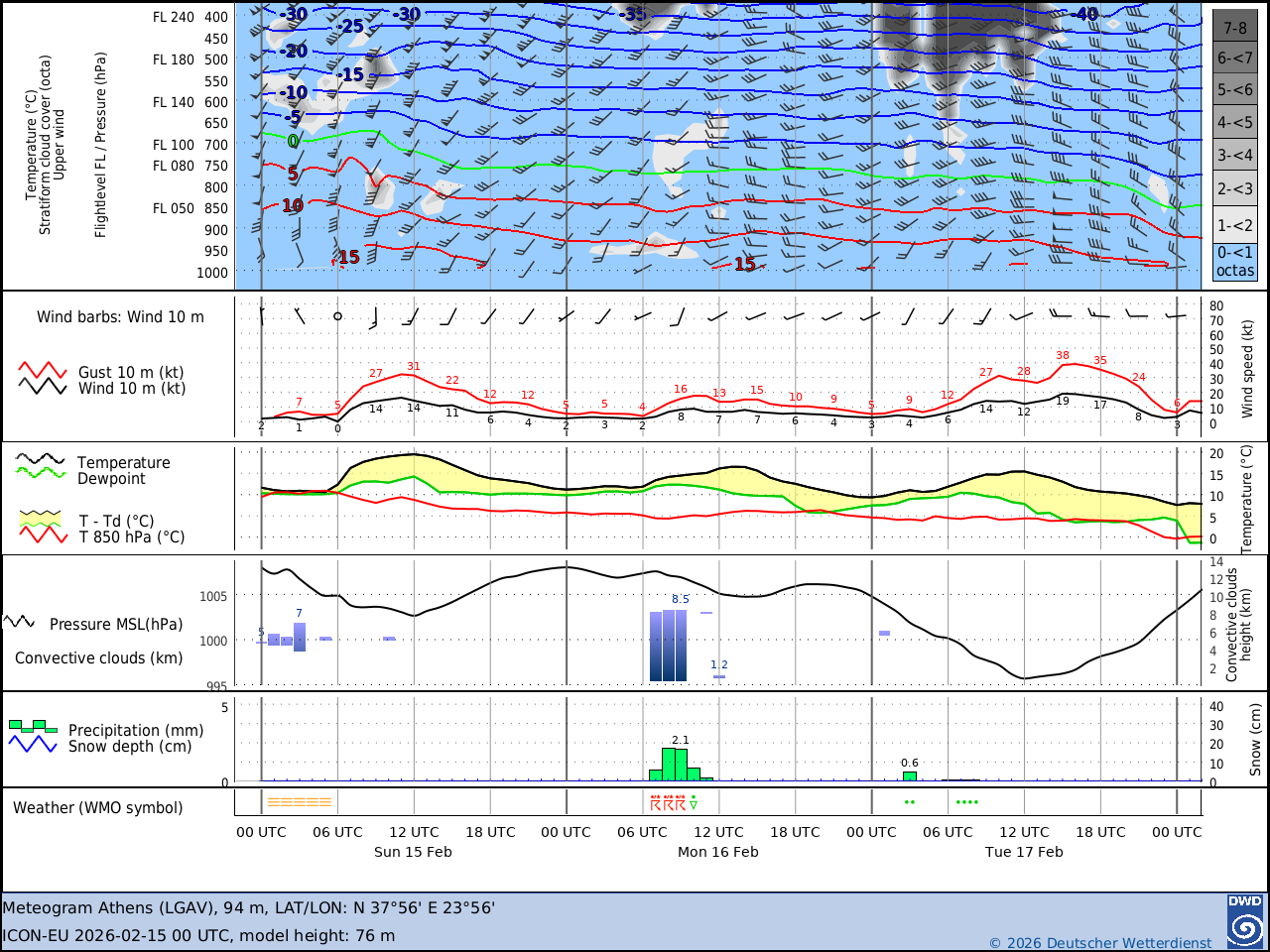Click the red T 850 hPa legend line

tap(43, 535)
